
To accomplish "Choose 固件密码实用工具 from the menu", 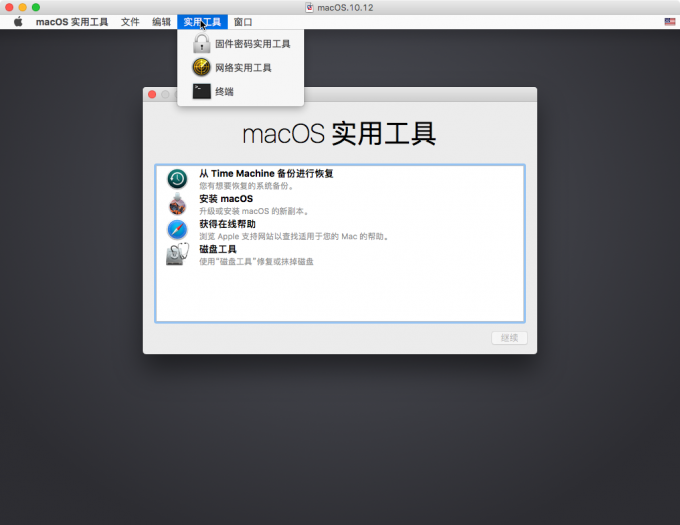I will (241, 44).
